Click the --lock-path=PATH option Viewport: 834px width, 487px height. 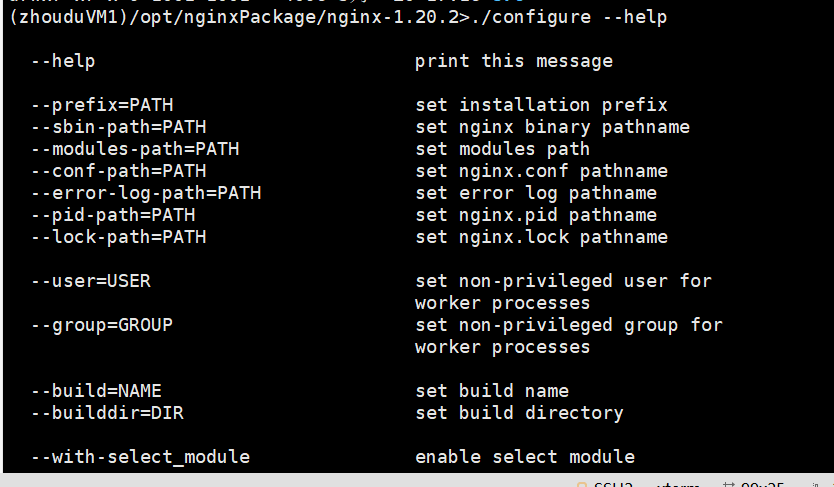(118, 237)
